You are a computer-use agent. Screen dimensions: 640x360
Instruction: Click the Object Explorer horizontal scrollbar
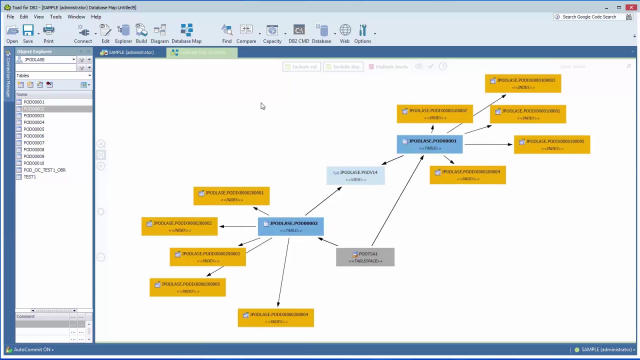click(53, 311)
